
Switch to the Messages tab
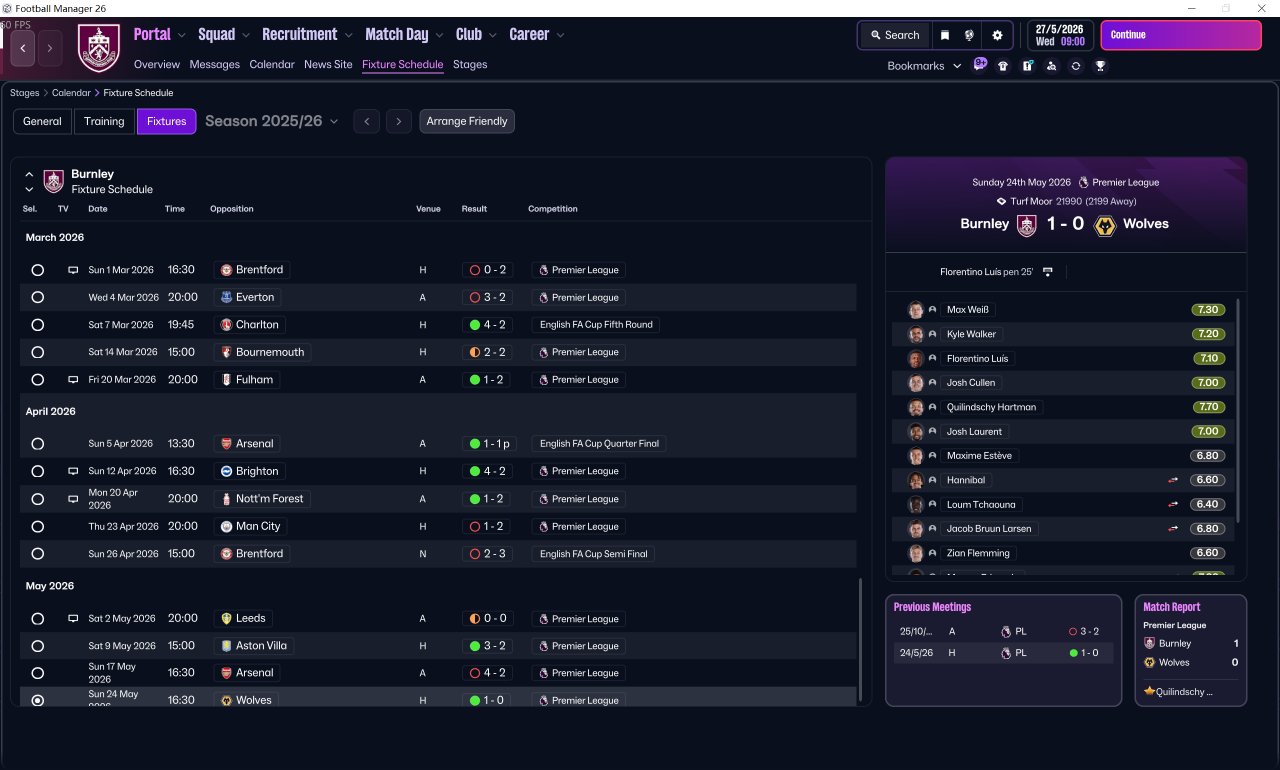215,64
